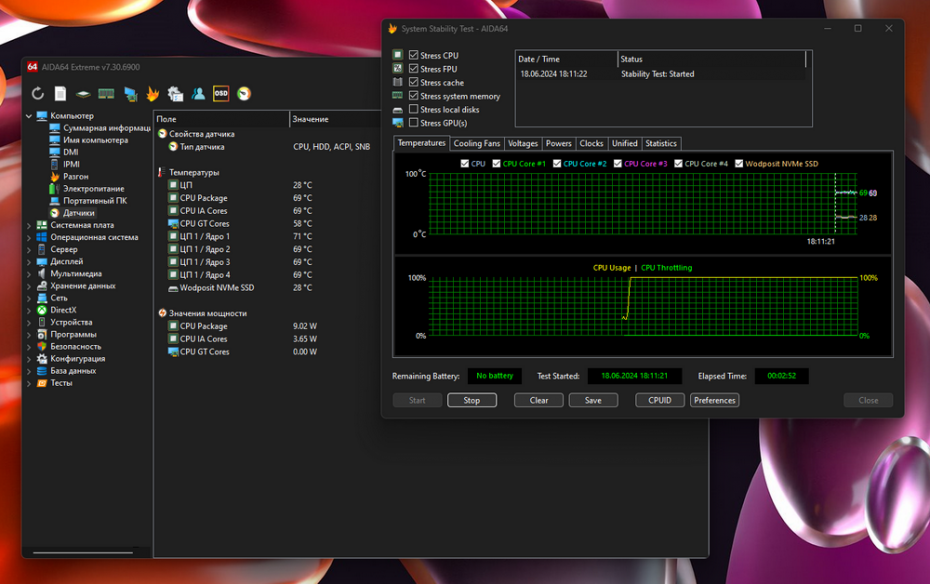Enable the Stress local disks option
Image resolution: width=930 pixels, height=584 pixels.
click(414, 110)
